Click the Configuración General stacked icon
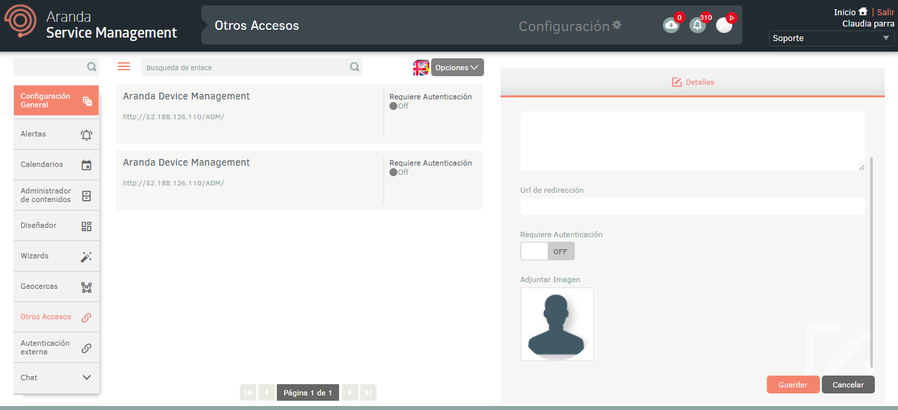Image resolution: width=898 pixels, height=410 pixels. pos(87,101)
